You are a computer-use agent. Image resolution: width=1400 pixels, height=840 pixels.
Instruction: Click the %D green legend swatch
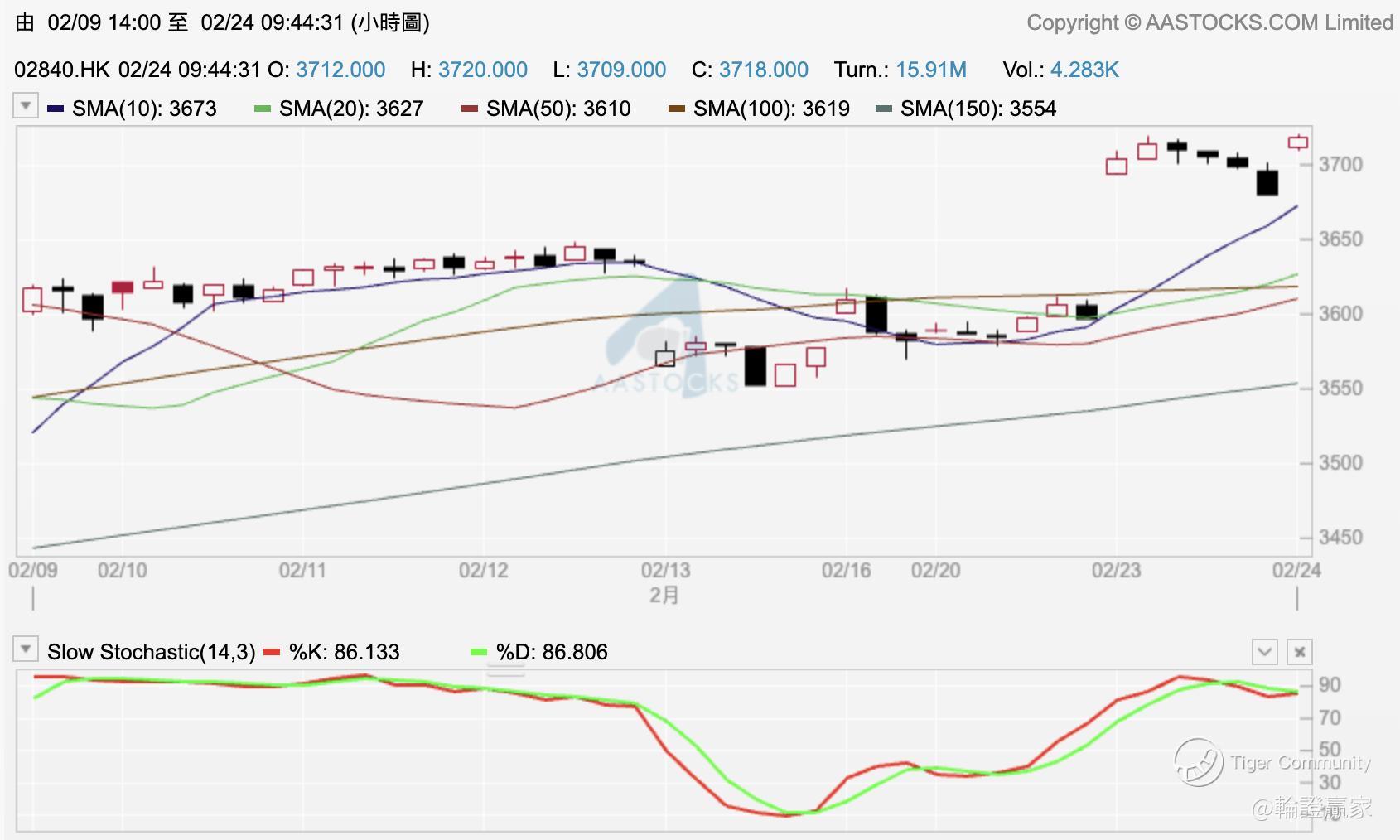479,652
